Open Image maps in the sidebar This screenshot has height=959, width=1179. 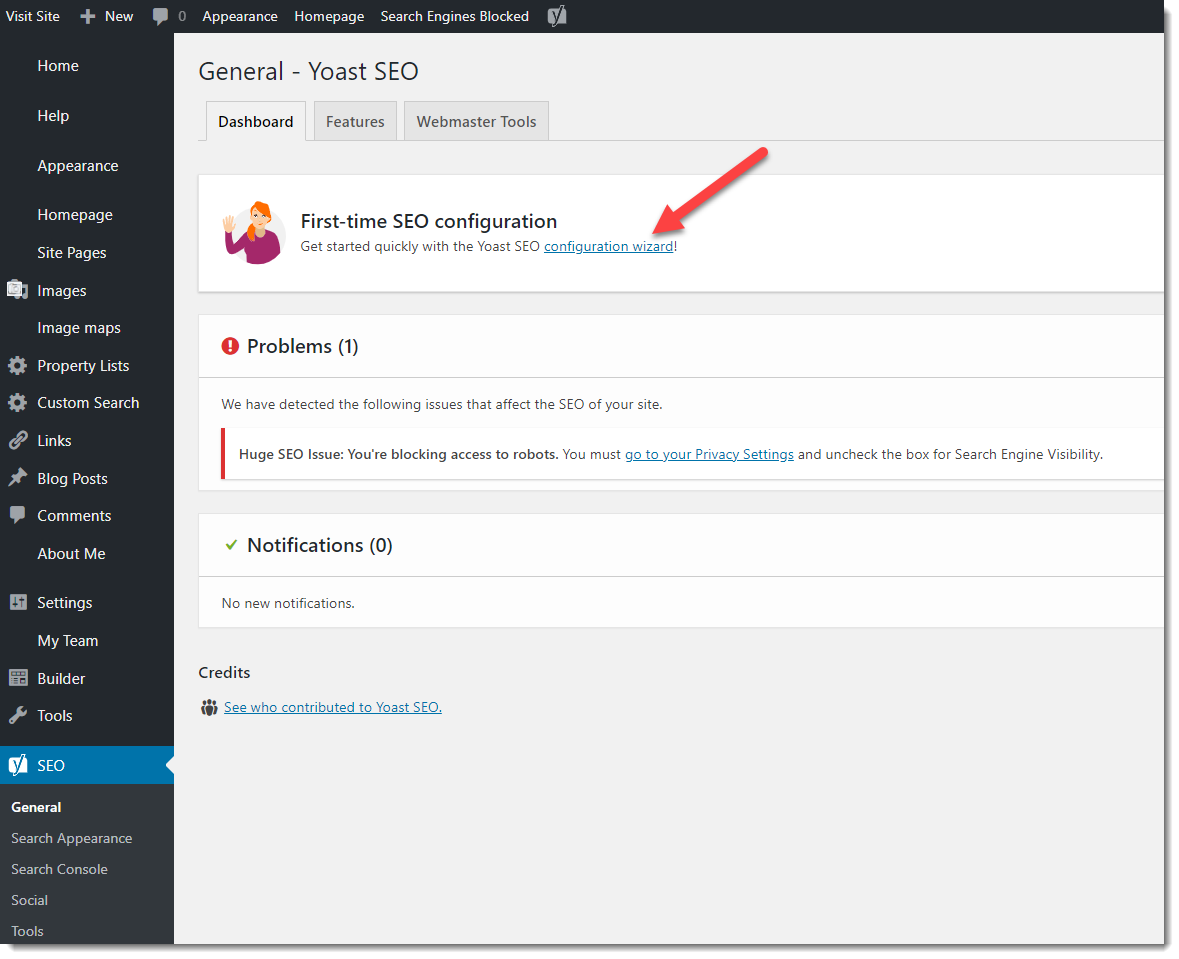tap(79, 328)
